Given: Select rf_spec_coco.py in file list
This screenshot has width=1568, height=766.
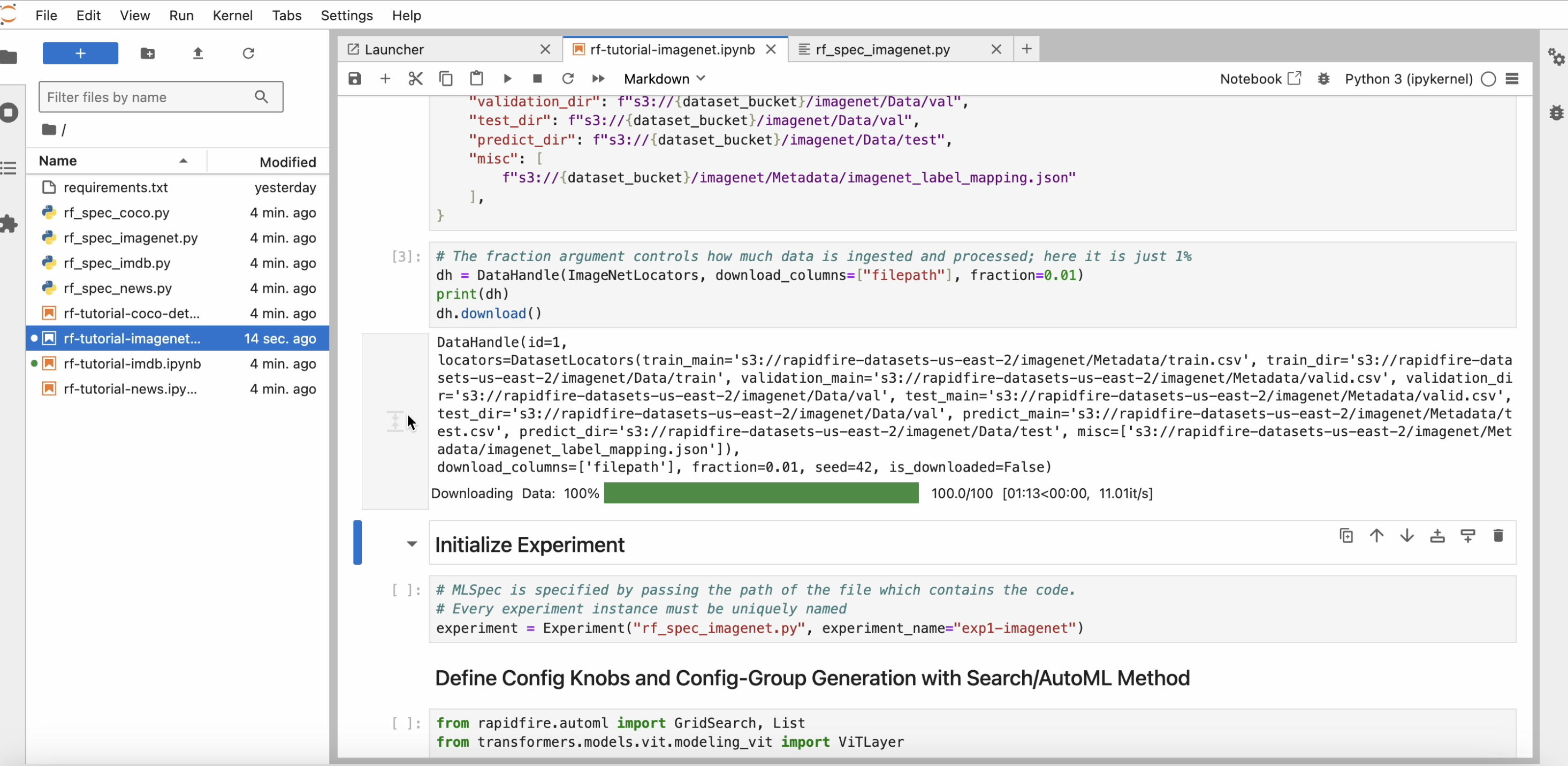Looking at the screenshot, I should pos(178,213).
